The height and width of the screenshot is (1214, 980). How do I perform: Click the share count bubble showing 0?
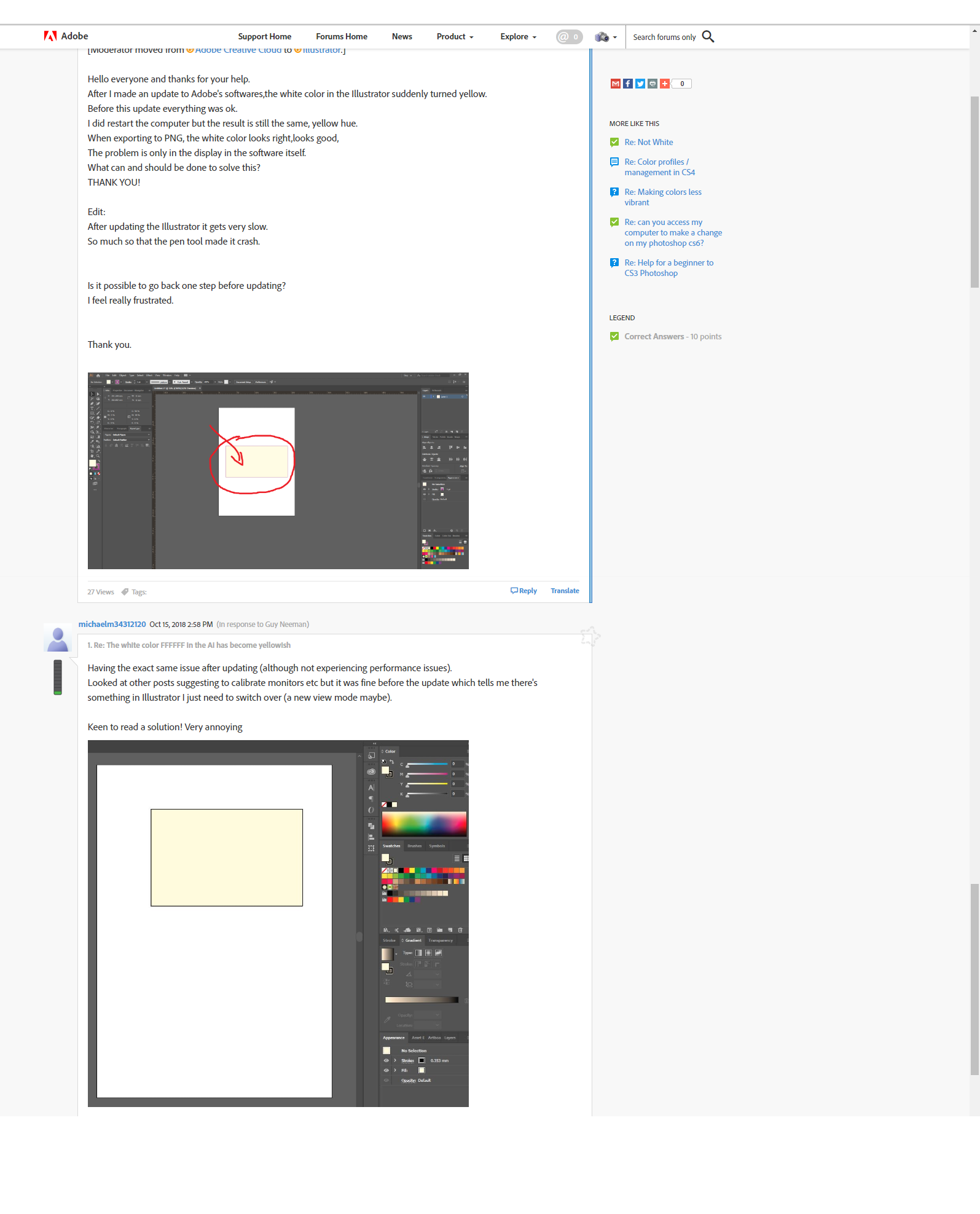681,84
